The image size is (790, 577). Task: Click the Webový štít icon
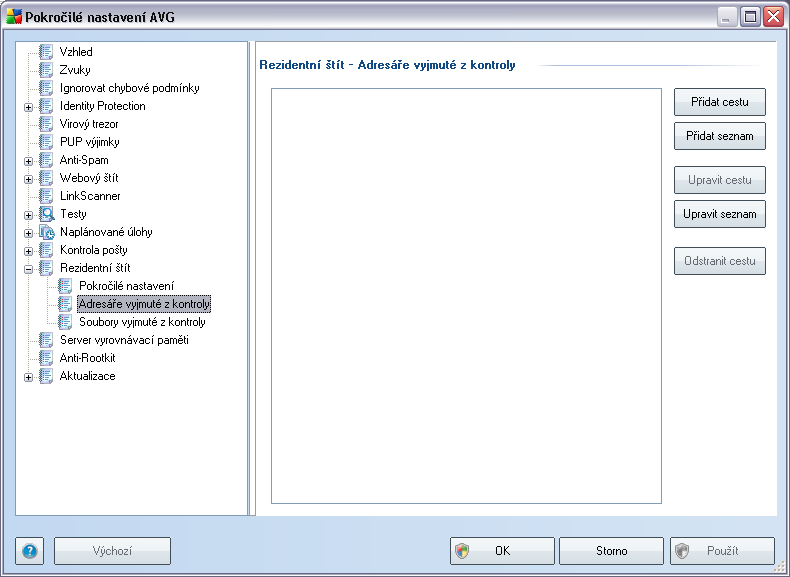pyautogui.click(x=46, y=177)
